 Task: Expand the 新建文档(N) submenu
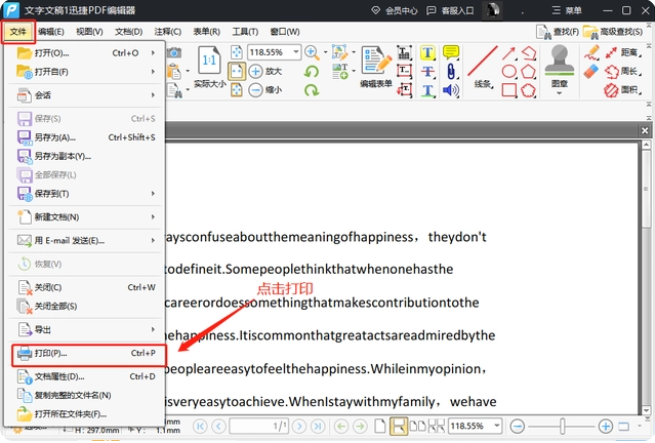point(85,217)
